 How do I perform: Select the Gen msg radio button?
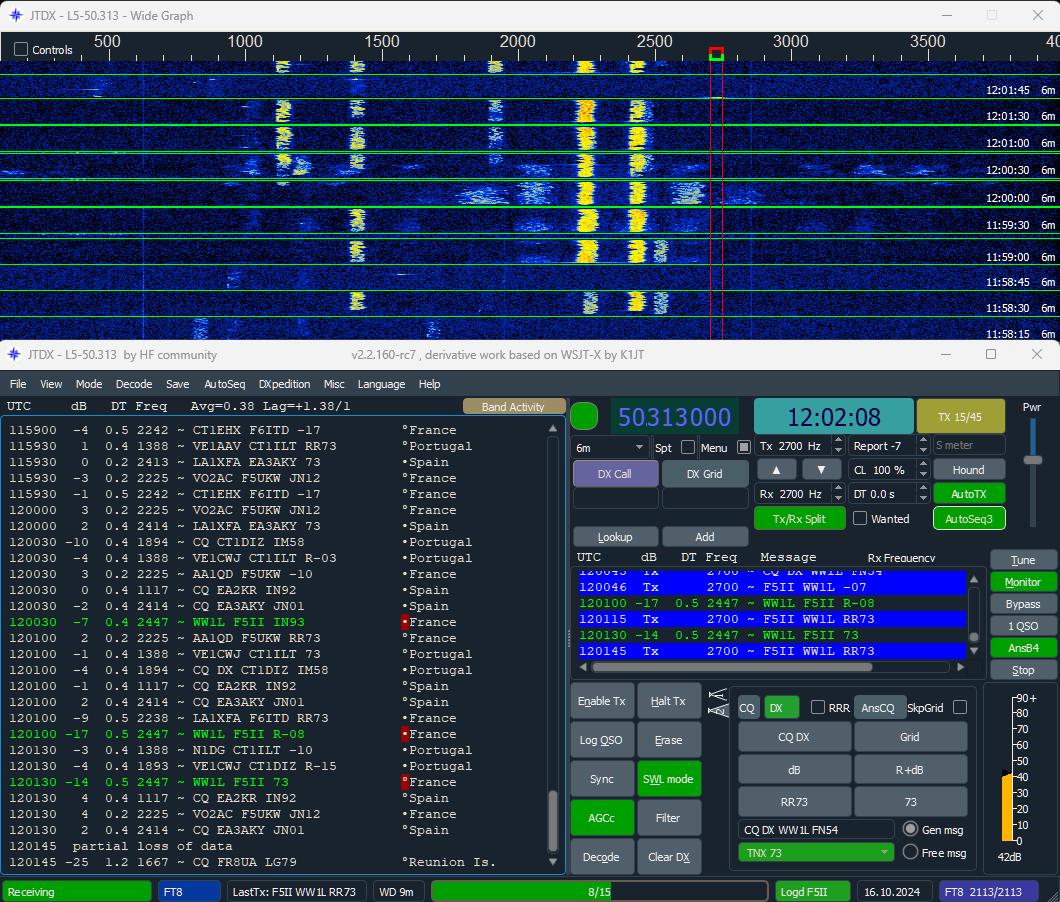[x=911, y=829]
